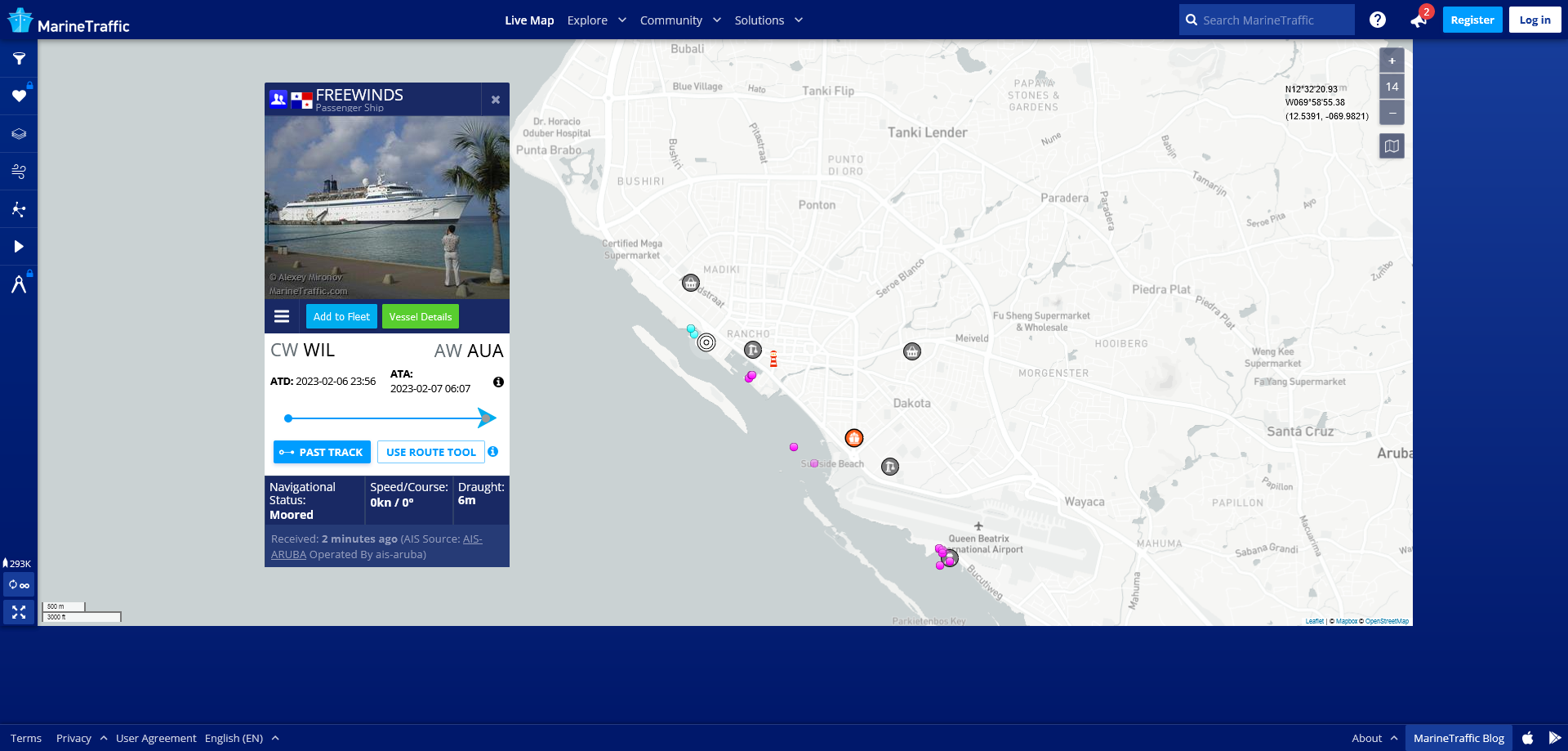Click USE ROUTE TOOL button
The height and width of the screenshot is (751, 1568).
(431, 452)
